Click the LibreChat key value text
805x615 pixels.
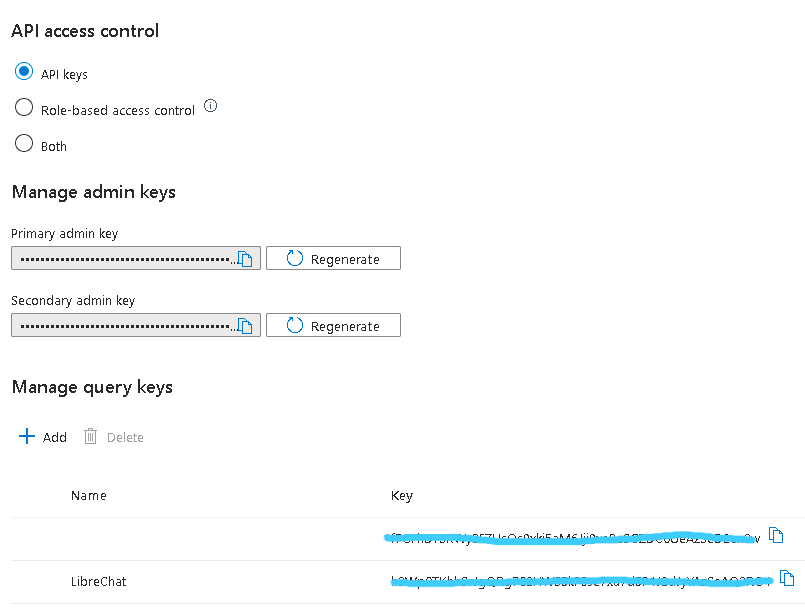(580, 581)
